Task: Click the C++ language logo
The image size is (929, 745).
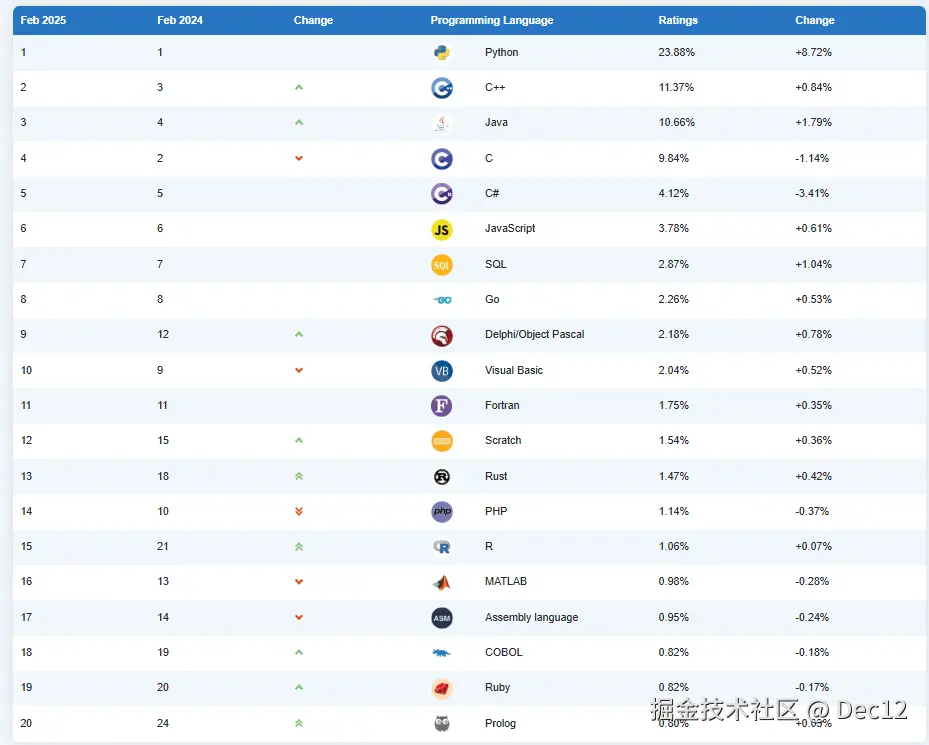Action: [441, 88]
